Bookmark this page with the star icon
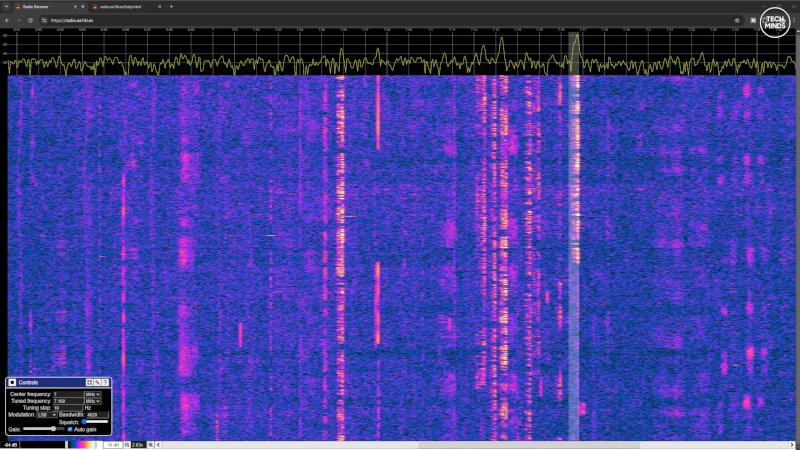Screen dimensions: 800x450 pos(737,19)
